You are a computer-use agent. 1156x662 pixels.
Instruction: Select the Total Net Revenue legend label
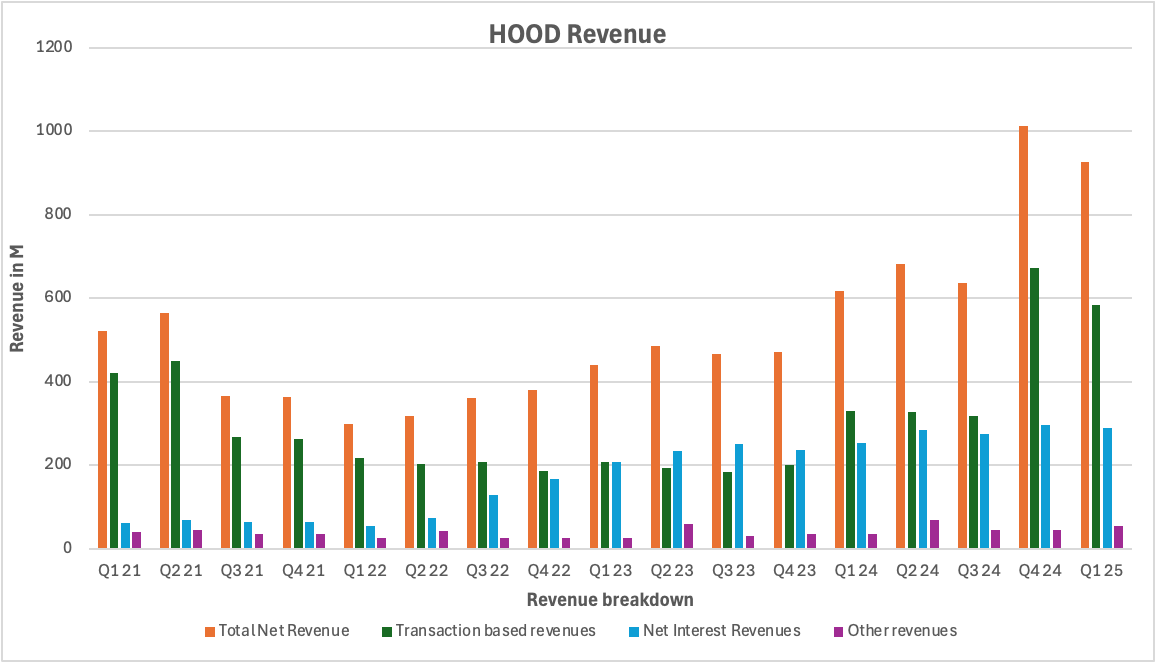(284, 631)
